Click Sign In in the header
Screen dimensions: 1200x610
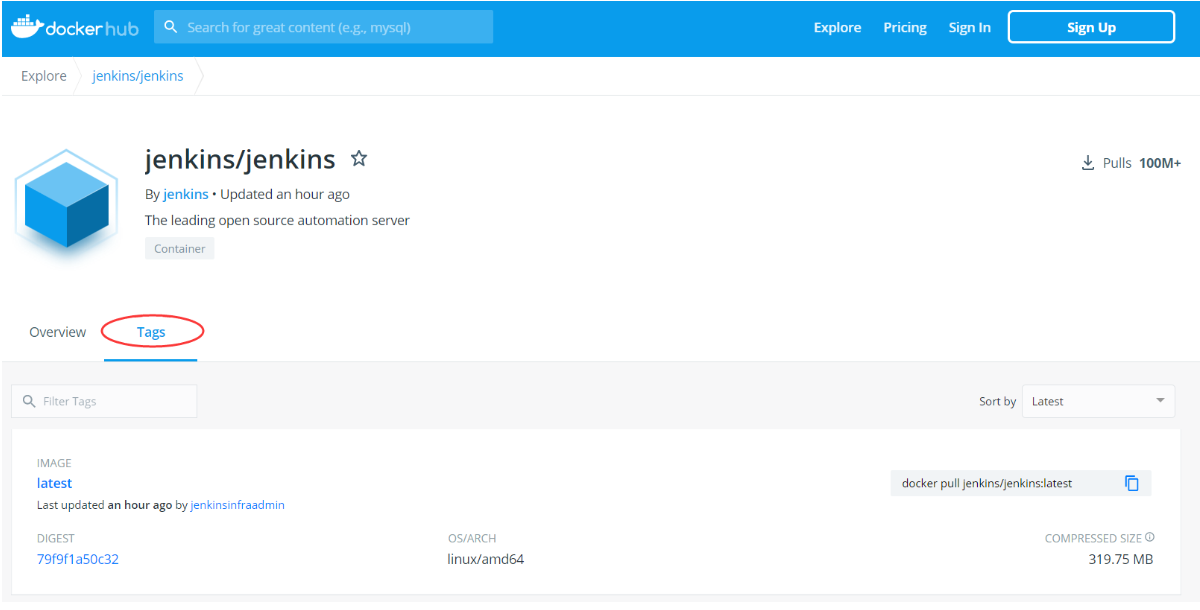point(970,27)
